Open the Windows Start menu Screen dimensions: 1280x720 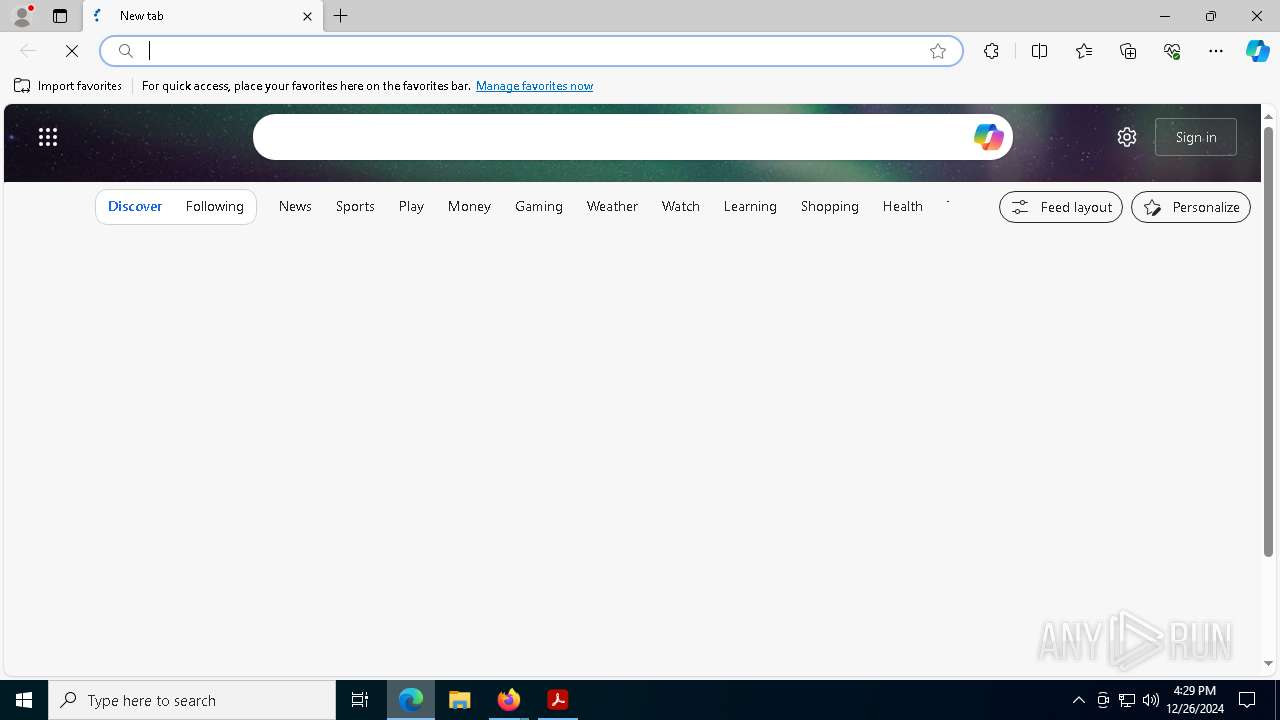coord(24,700)
